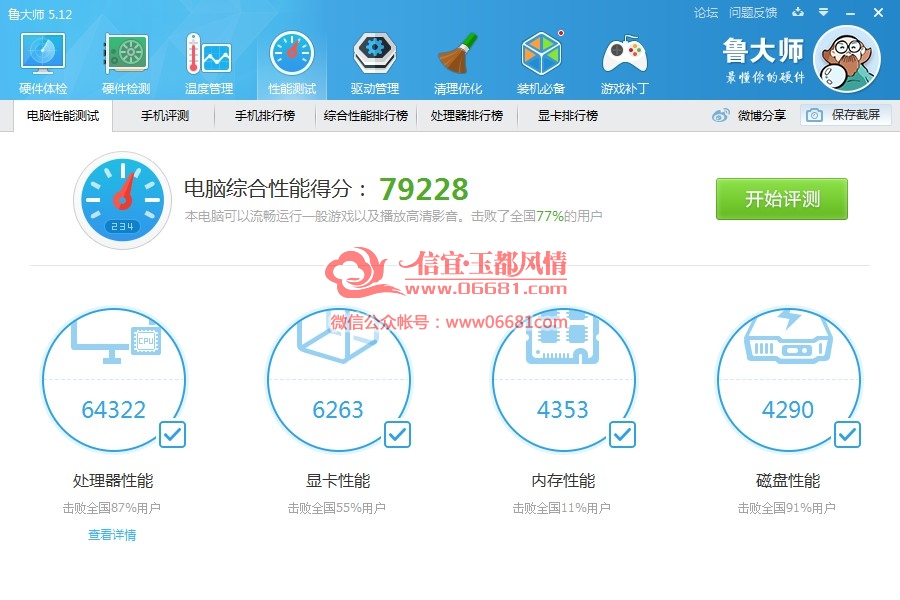Select 性能测试 performance test icon
The width and height of the screenshot is (900, 600).
coord(292,53)
